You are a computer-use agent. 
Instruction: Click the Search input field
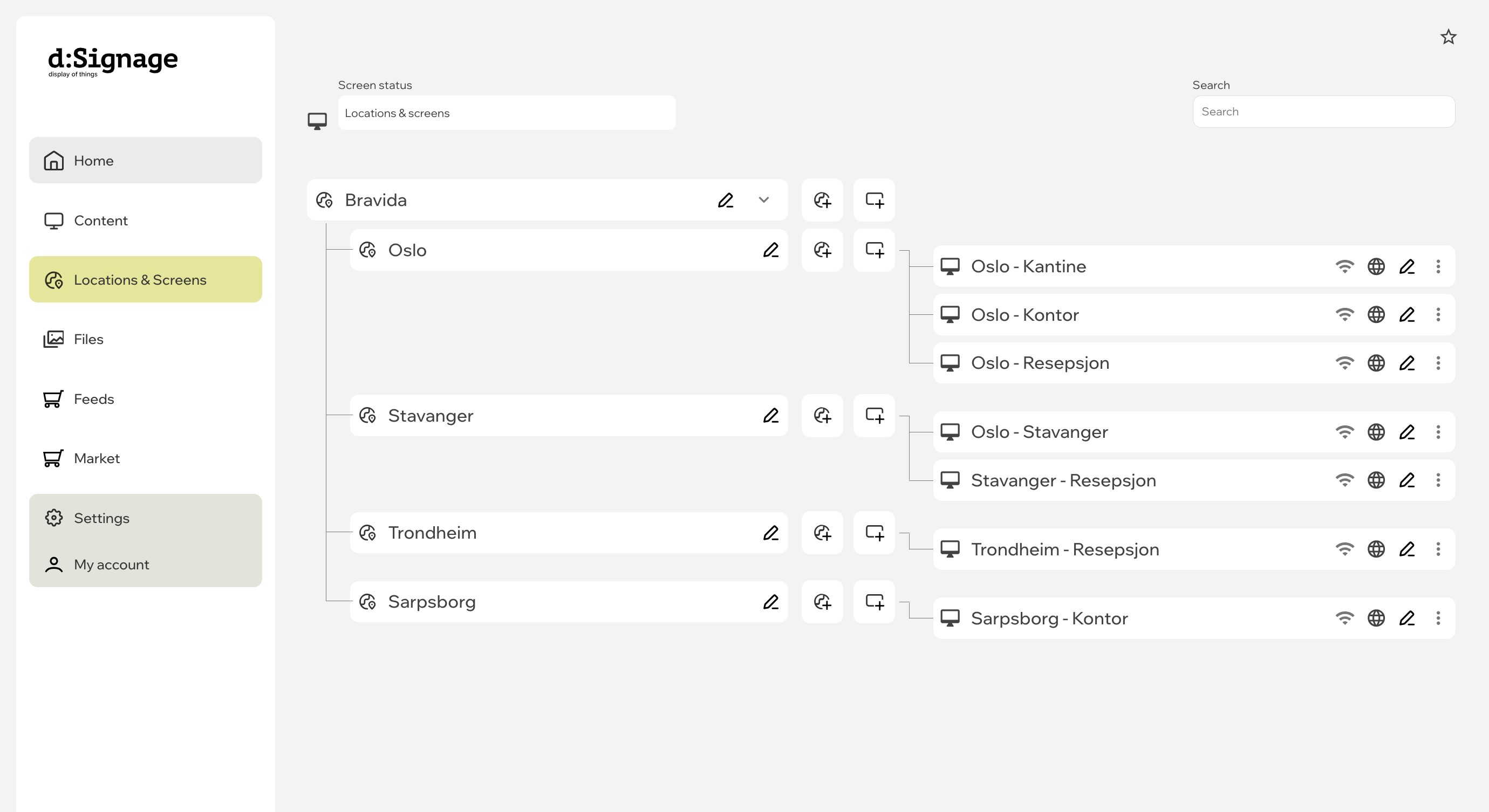tap(1324, 112)
